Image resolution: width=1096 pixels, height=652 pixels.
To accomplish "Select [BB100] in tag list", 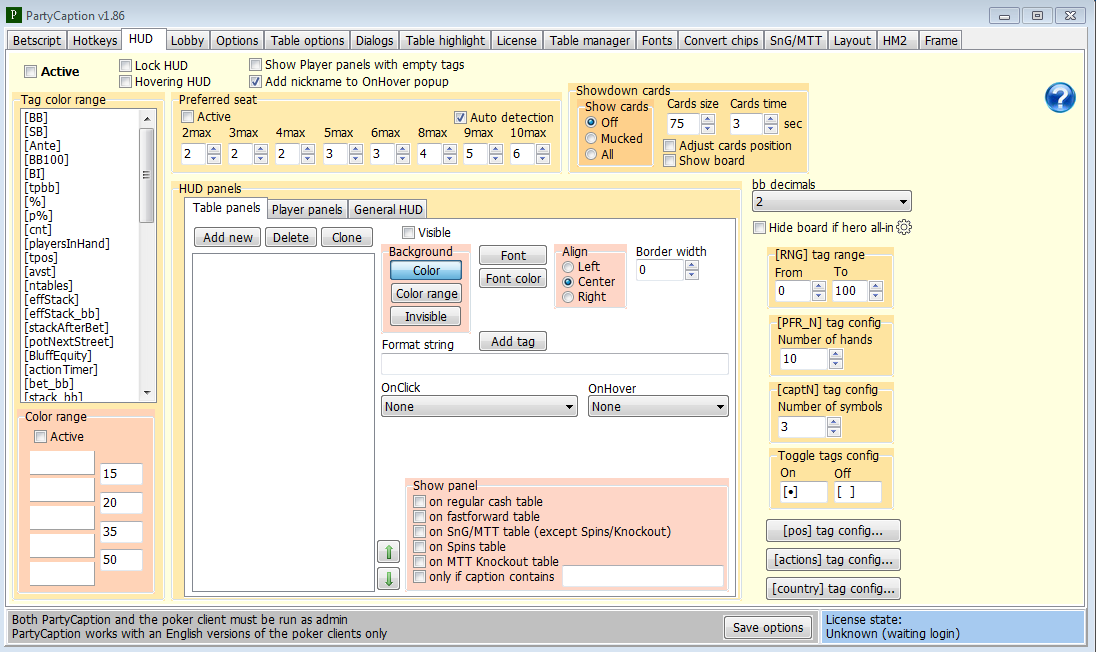I will (x=46, y=159).
